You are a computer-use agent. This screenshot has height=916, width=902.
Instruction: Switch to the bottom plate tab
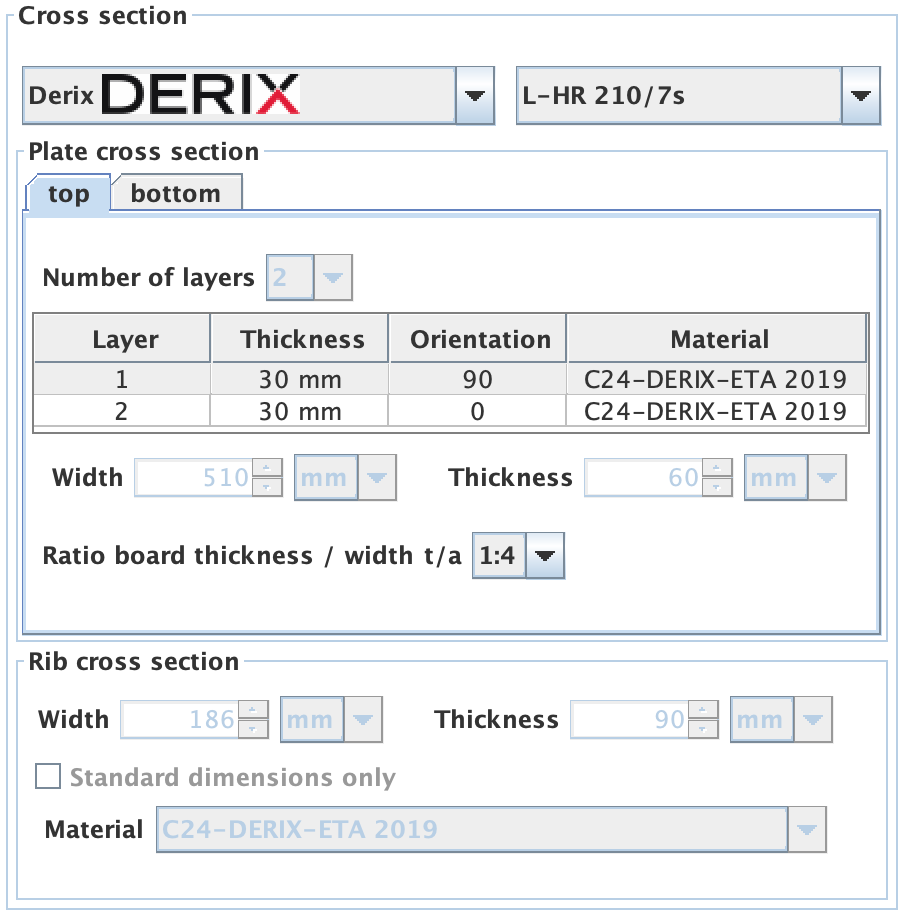click(x=176, y=194)
